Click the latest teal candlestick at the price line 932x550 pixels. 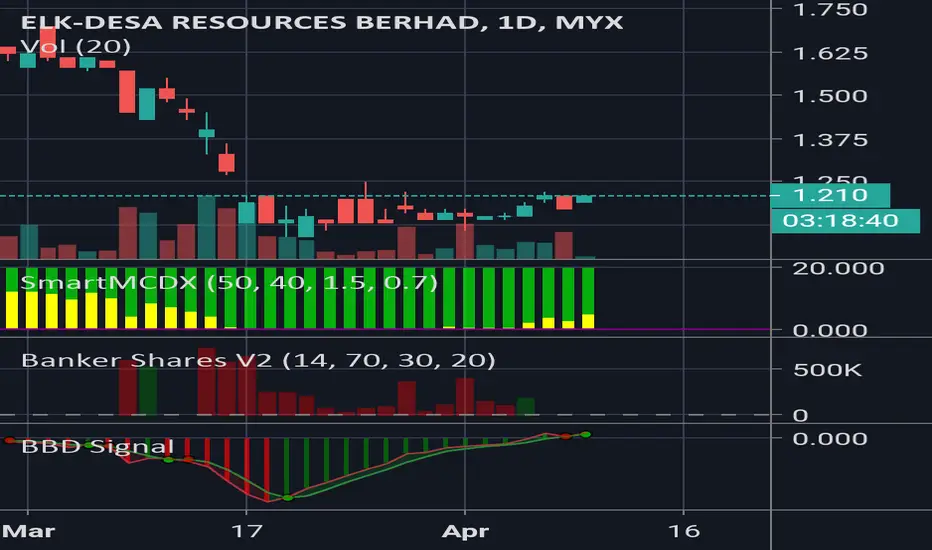pyautogui.click(x=584, y=199)
